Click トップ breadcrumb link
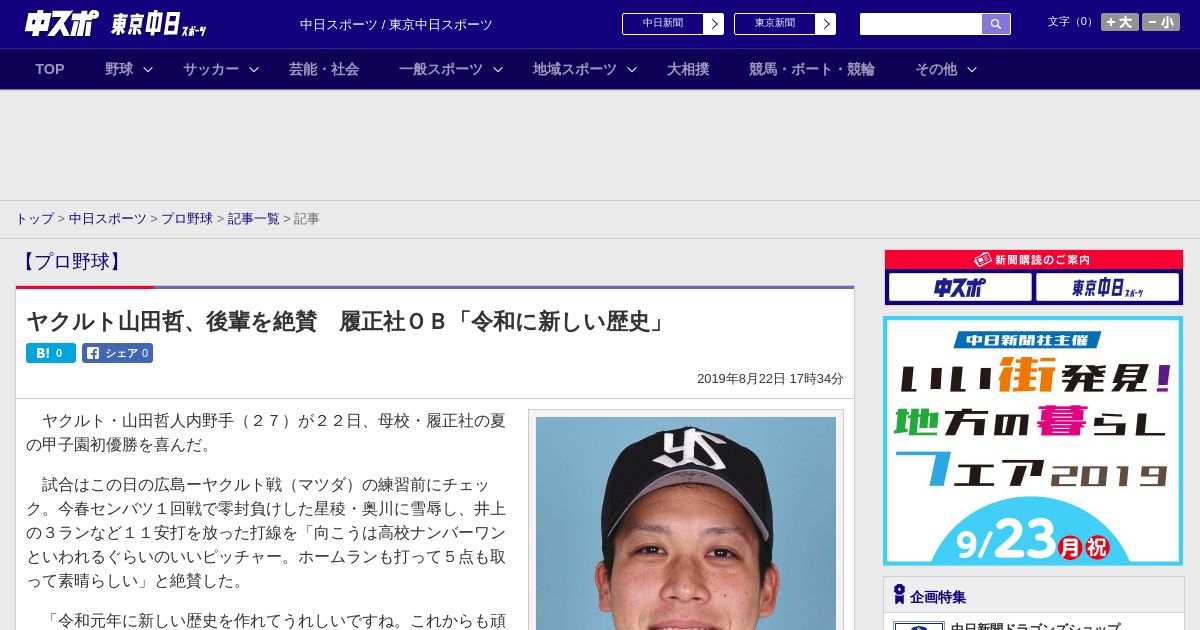This screenshot has width=1200, height=630. point(34,219)
